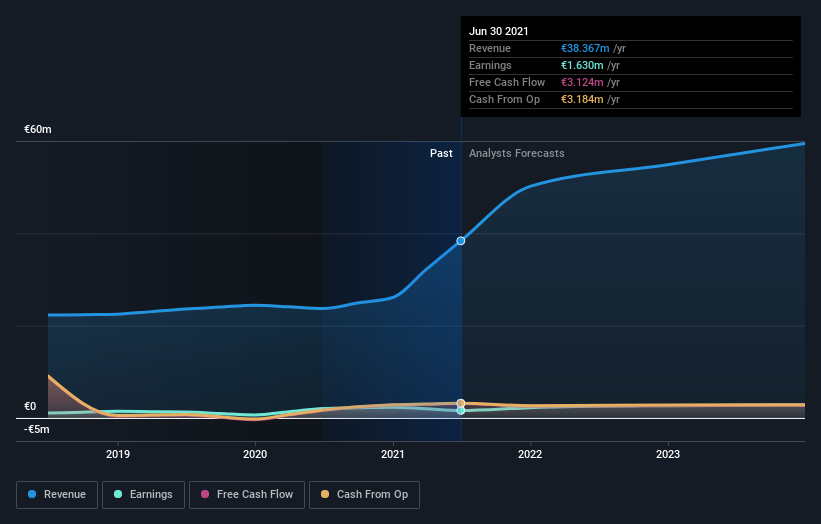The image size is (821, 524).
Task: Click the 2022 x-axis label
Action: pos(530,454)
